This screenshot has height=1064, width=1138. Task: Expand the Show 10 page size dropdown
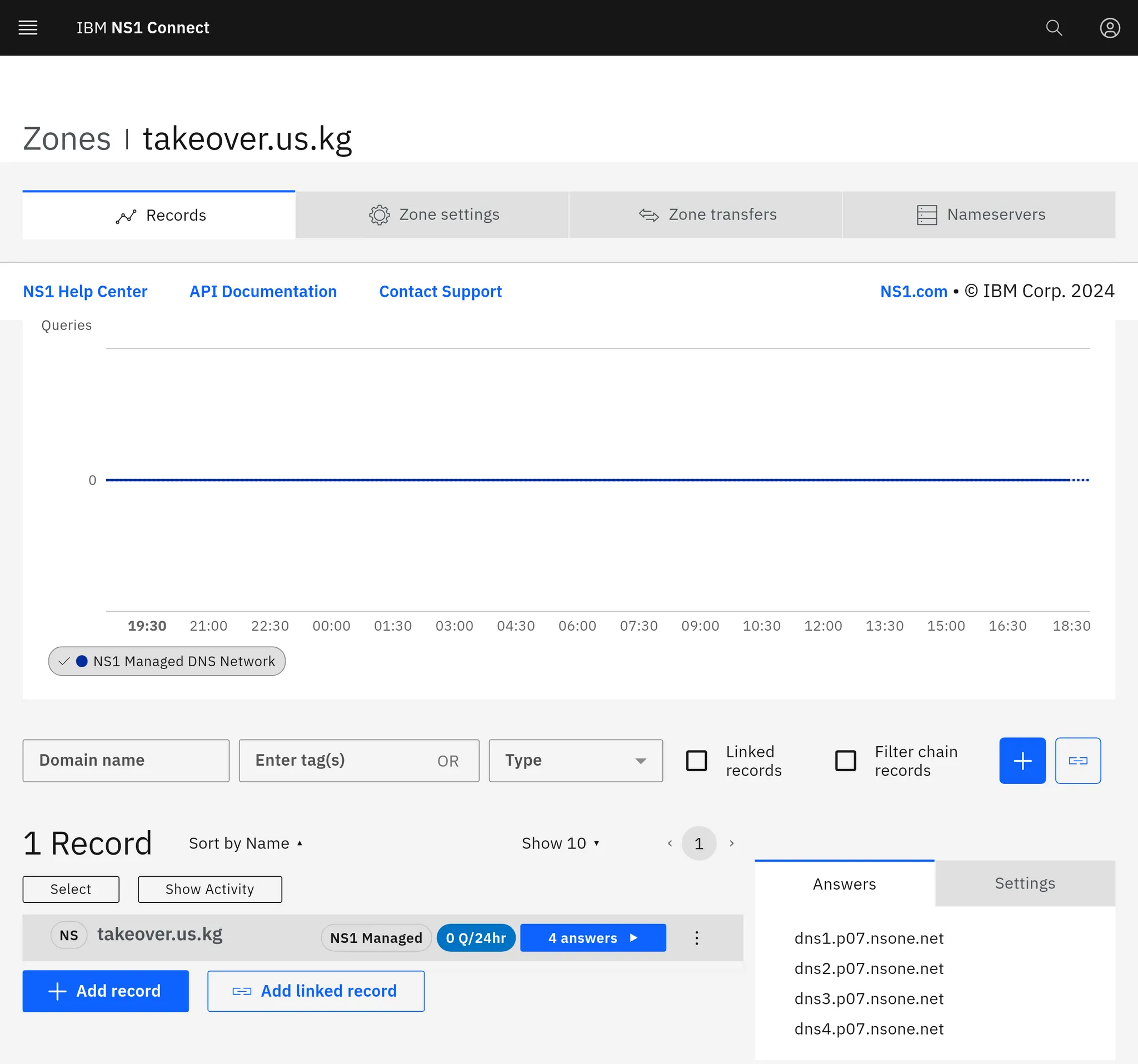click(560, 843)
